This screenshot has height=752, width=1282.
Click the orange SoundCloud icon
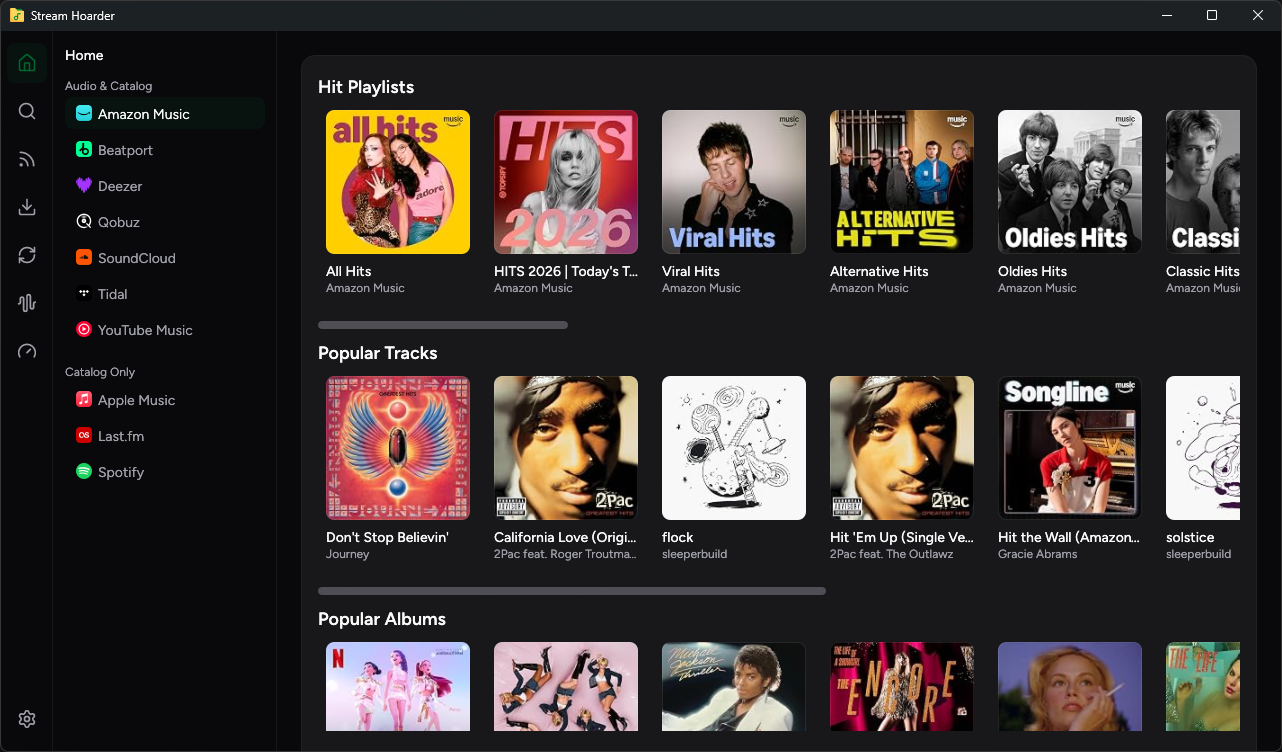[x=84, y=258]
